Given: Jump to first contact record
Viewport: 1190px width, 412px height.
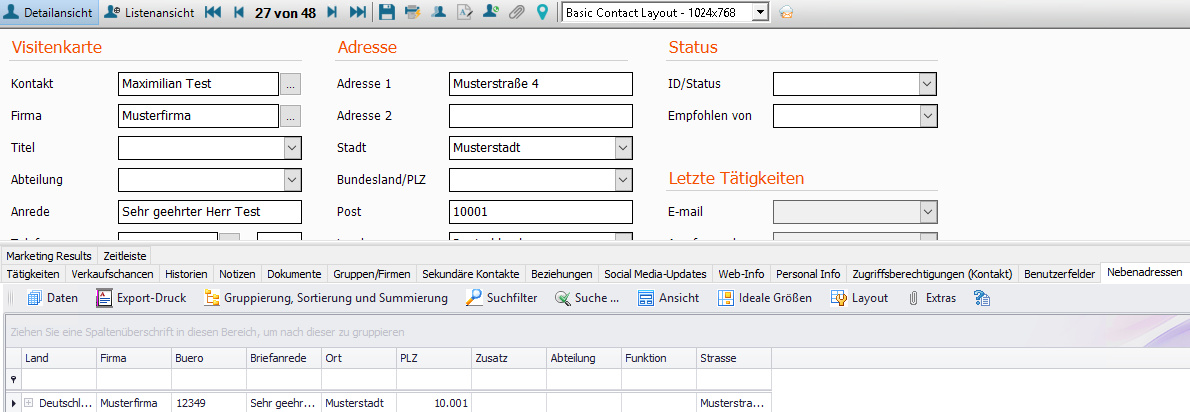Looking at the screenshot, I should tap(213, 12).
